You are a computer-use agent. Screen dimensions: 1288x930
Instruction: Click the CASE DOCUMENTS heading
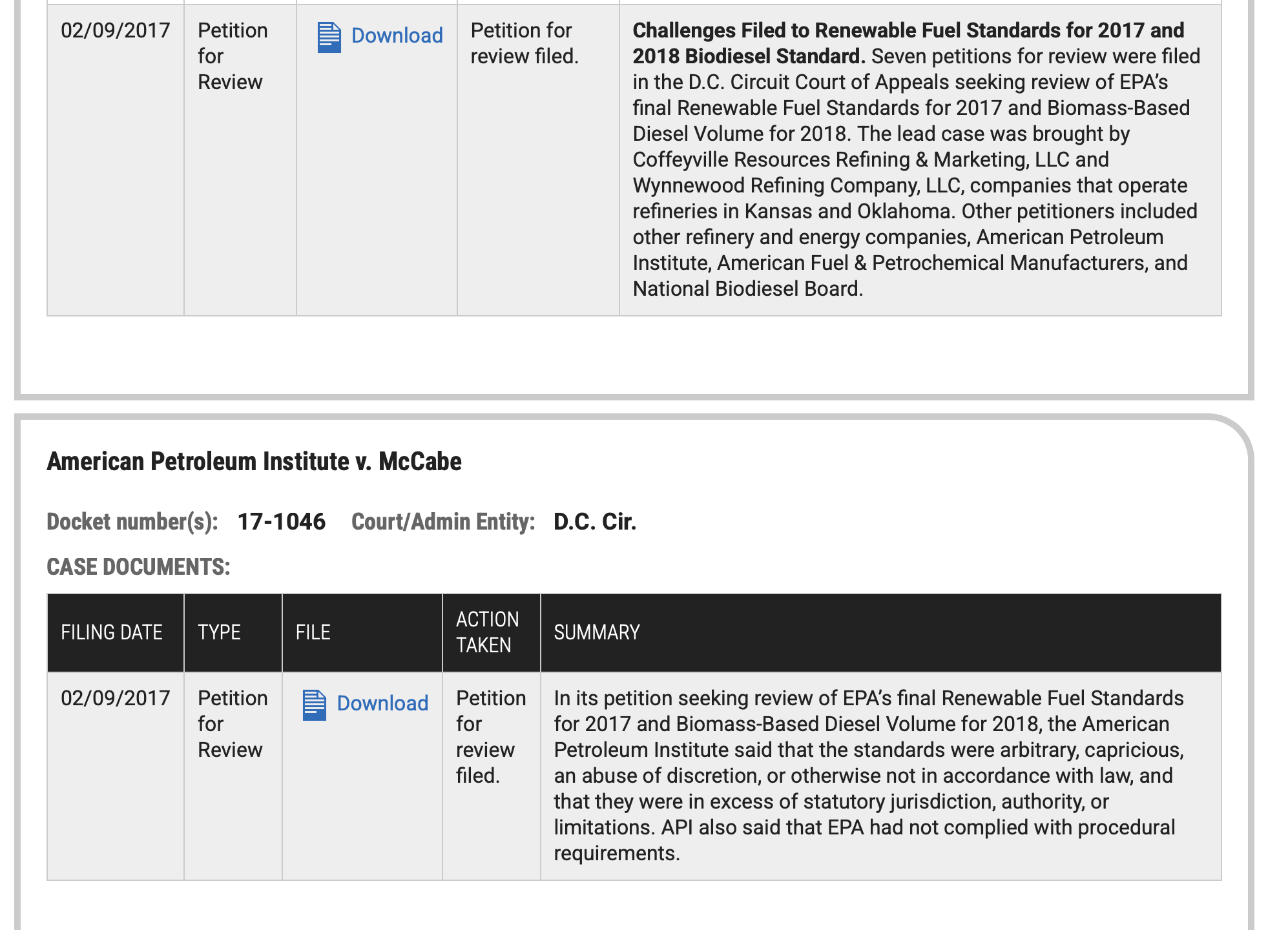click(138, 567)
